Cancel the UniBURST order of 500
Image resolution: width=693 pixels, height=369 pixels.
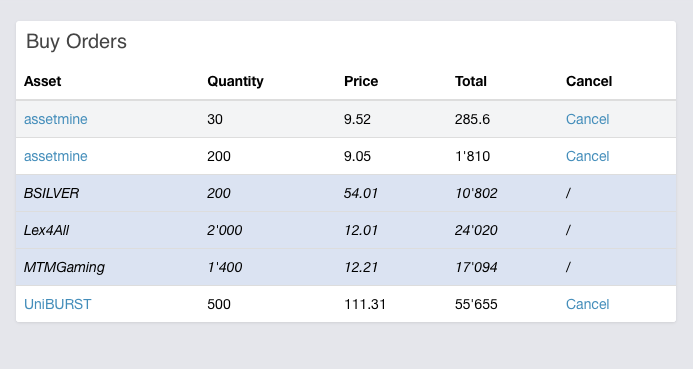587,304
